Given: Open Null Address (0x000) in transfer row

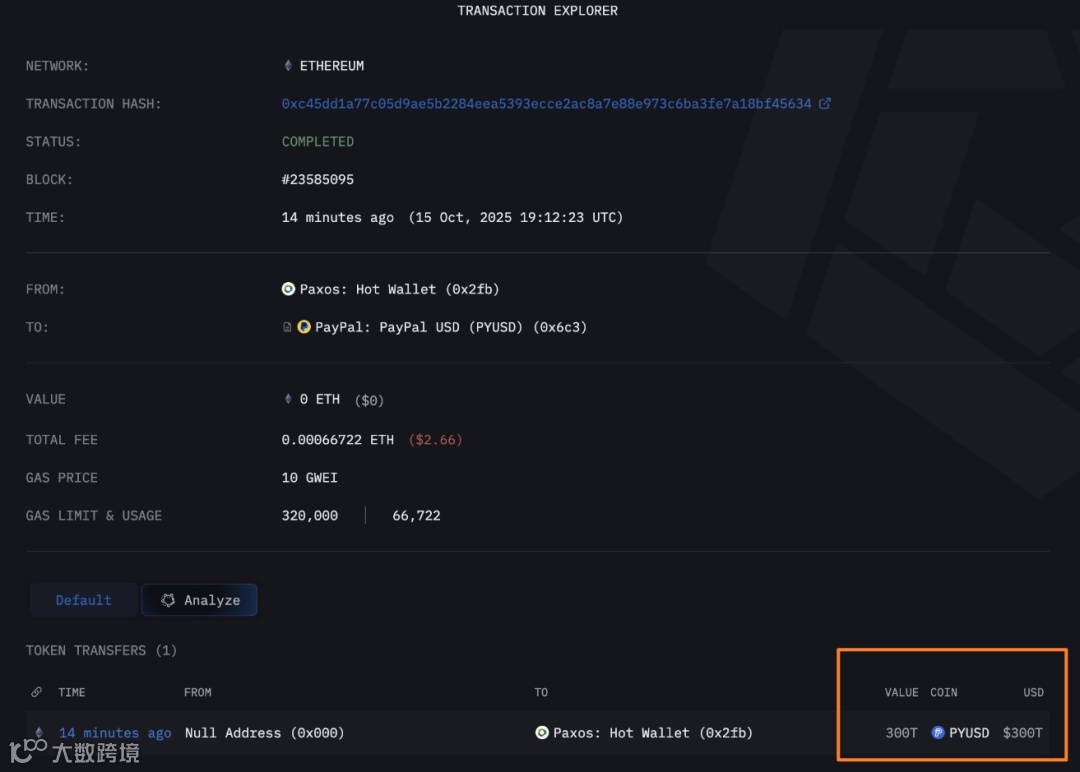Looking at the screenshot, I should click(264, 733).
